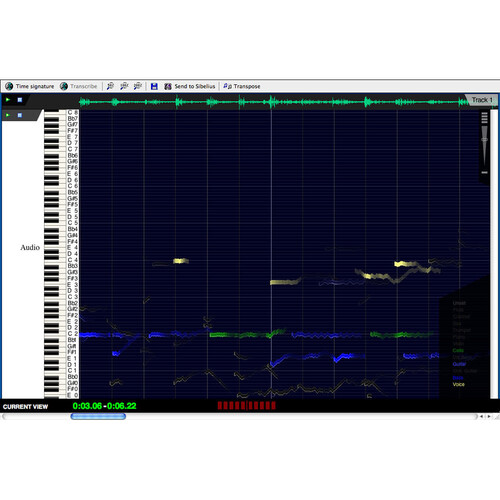Select the Track 1 tab
This screenshot has width=500, height=500.
click(482, 100)
